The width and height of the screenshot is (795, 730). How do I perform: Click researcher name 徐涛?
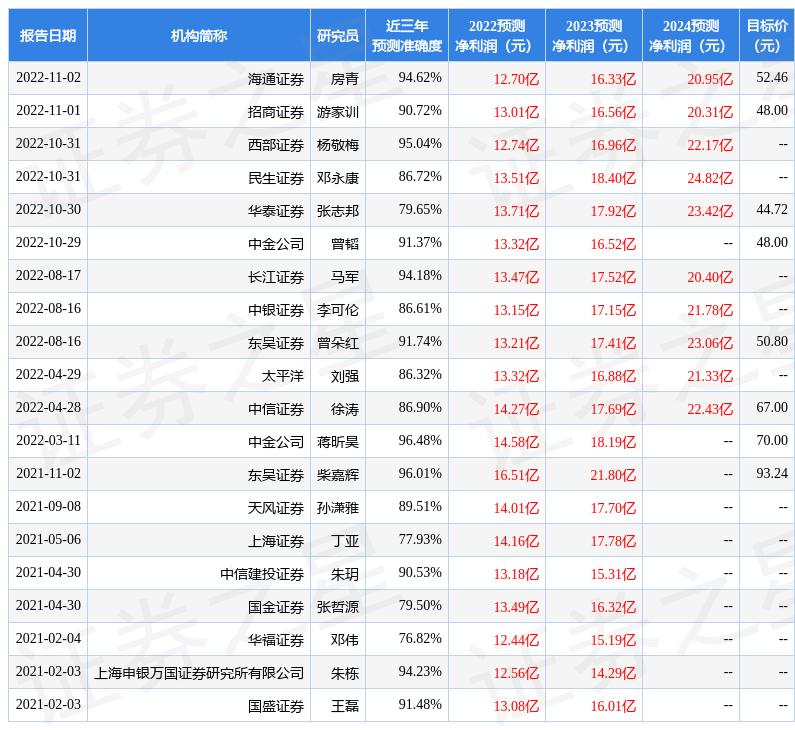pos(345,409)
